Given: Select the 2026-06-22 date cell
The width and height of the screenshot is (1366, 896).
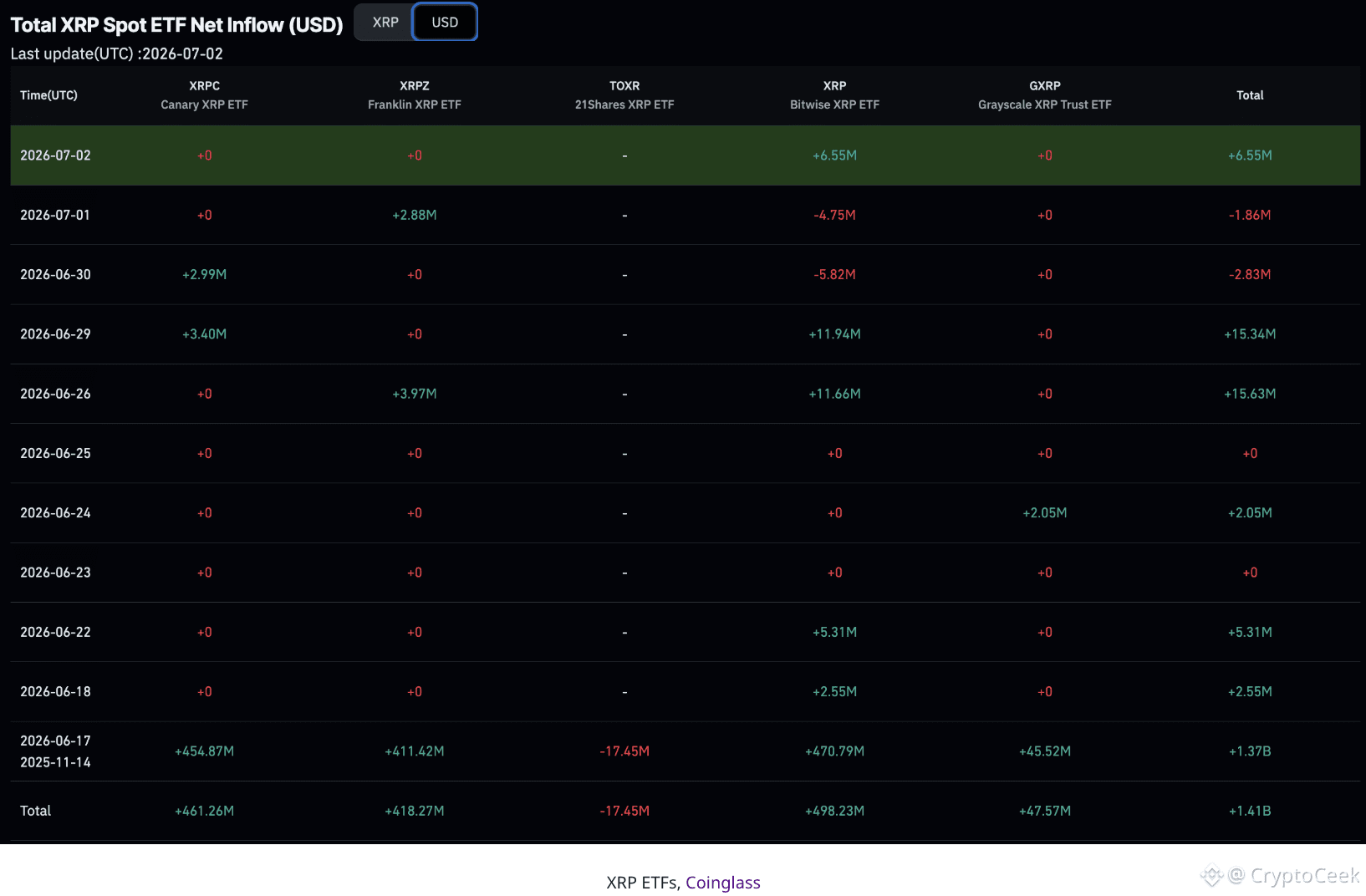Looking at the screenshot, I should click(55, 632).
